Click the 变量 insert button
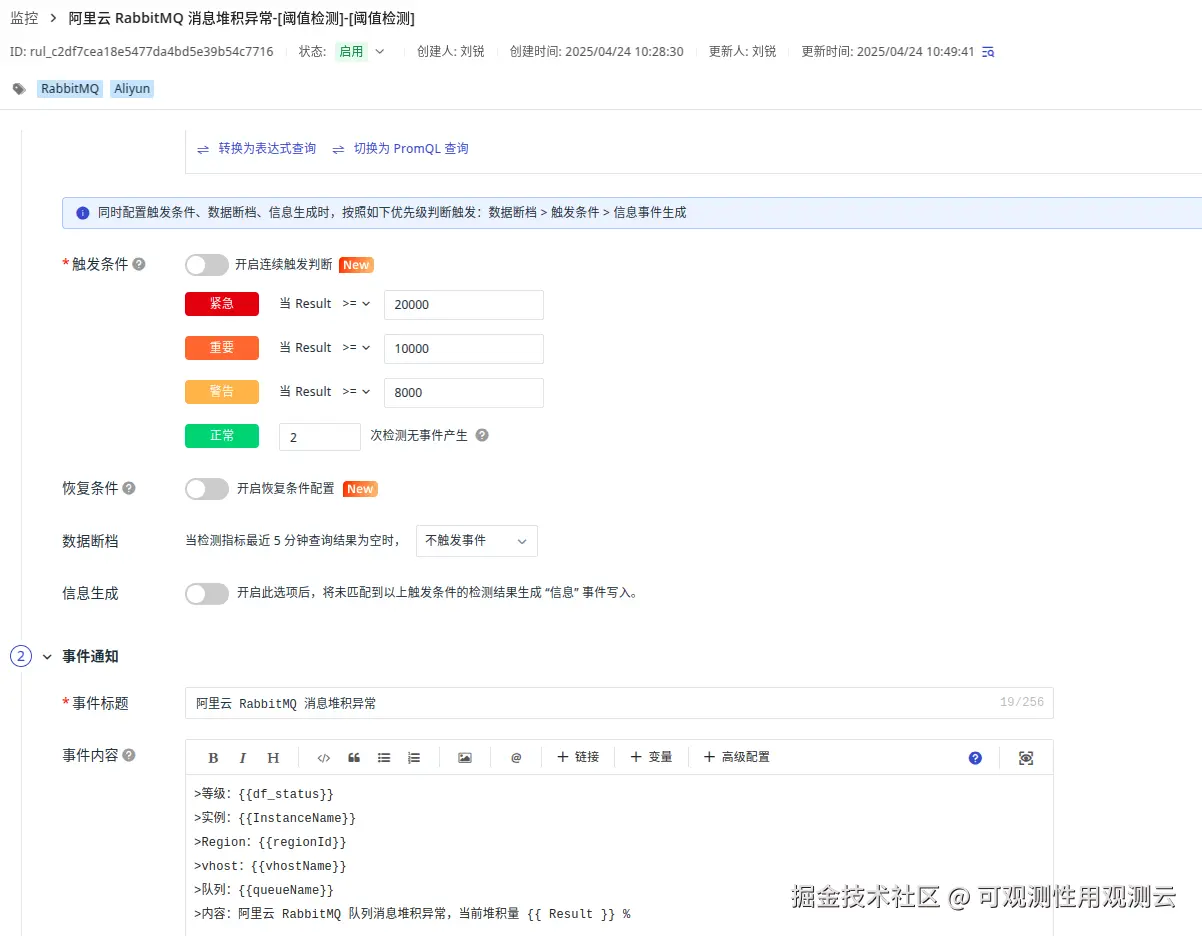The image size is (1202, 936). pos(651,757)
